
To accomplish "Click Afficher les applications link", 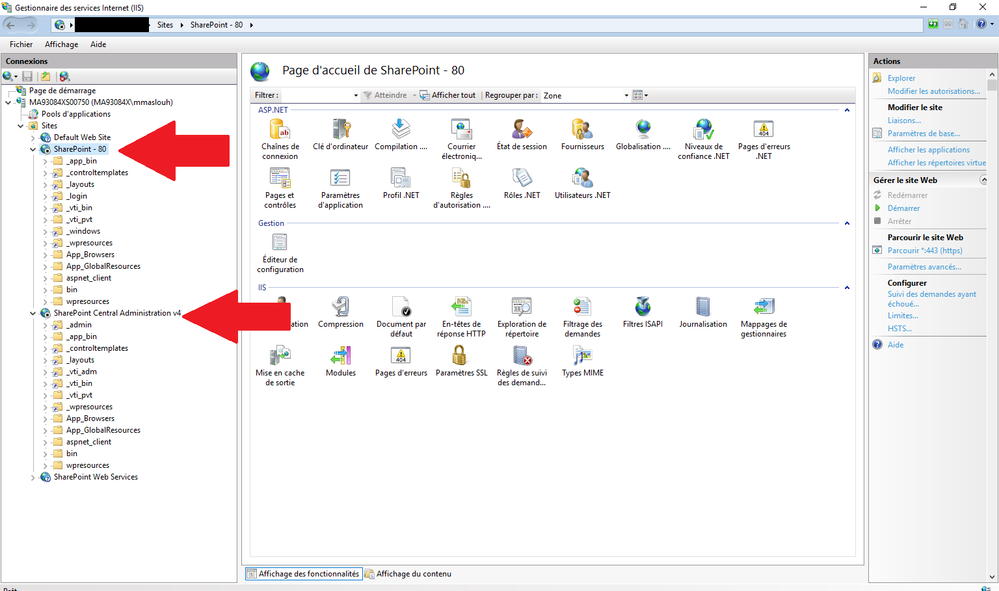I will coord(928,150).
